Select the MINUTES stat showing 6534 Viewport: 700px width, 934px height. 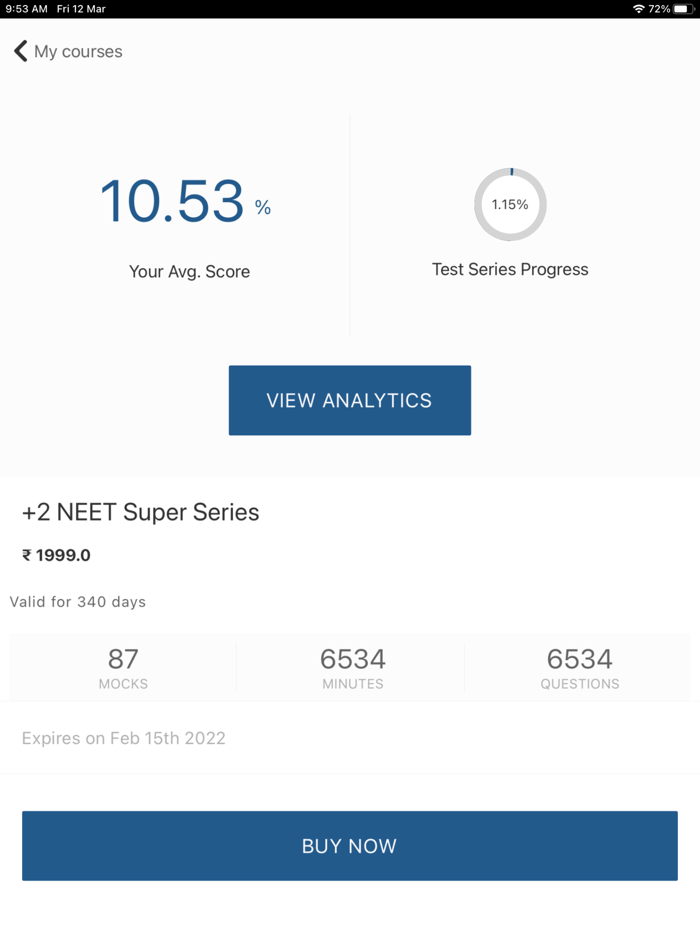coord(352,668)
